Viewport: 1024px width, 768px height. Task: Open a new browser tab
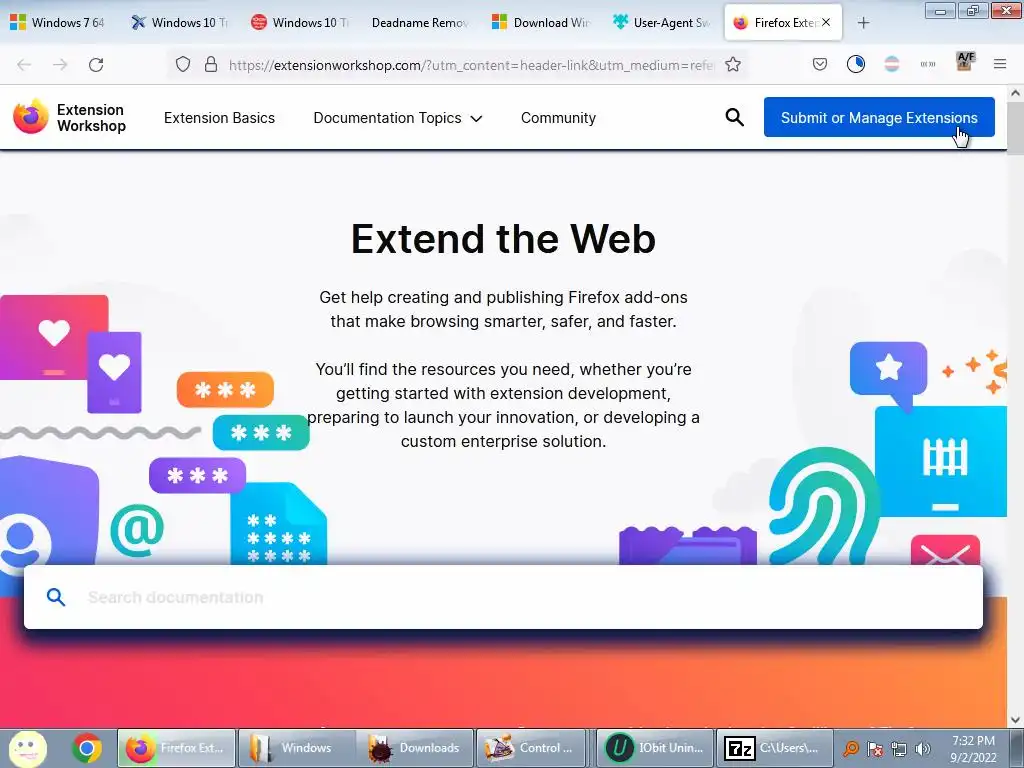[863, 23]
